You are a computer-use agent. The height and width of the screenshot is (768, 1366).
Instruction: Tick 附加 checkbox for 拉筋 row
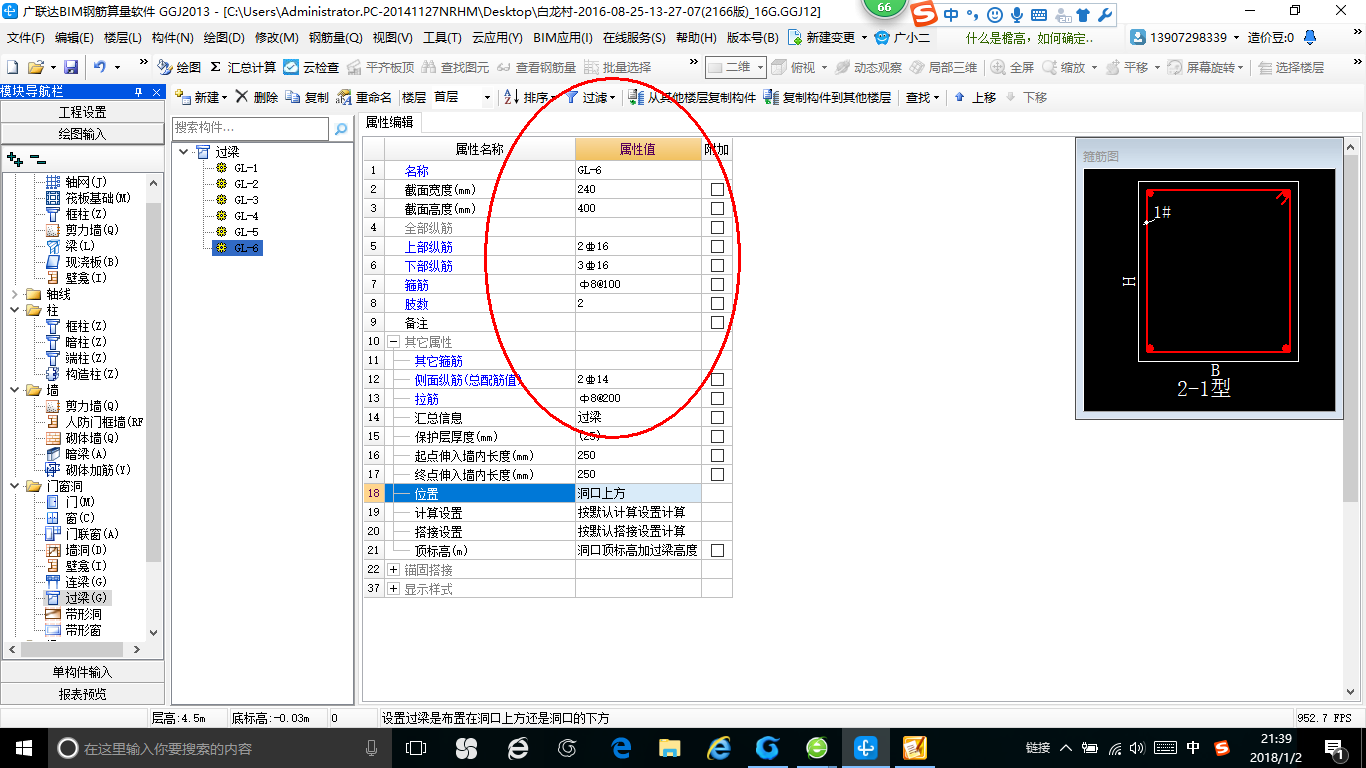pos(717,399)
